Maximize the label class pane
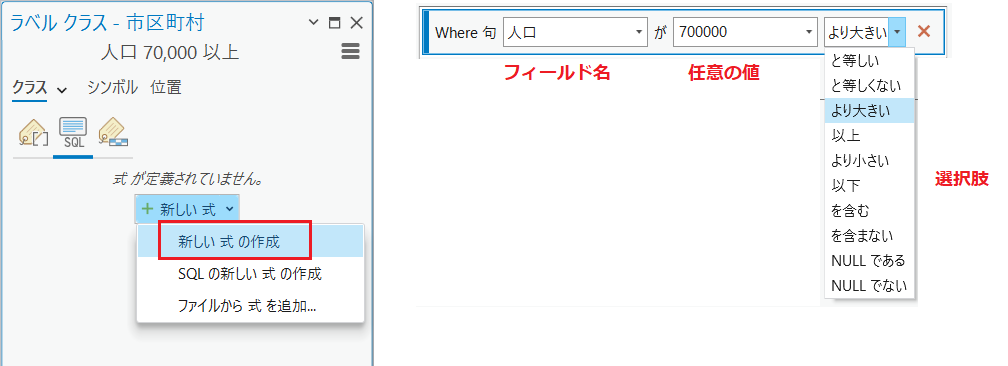Screen dimensions: 1008x366 pos(334,23)
